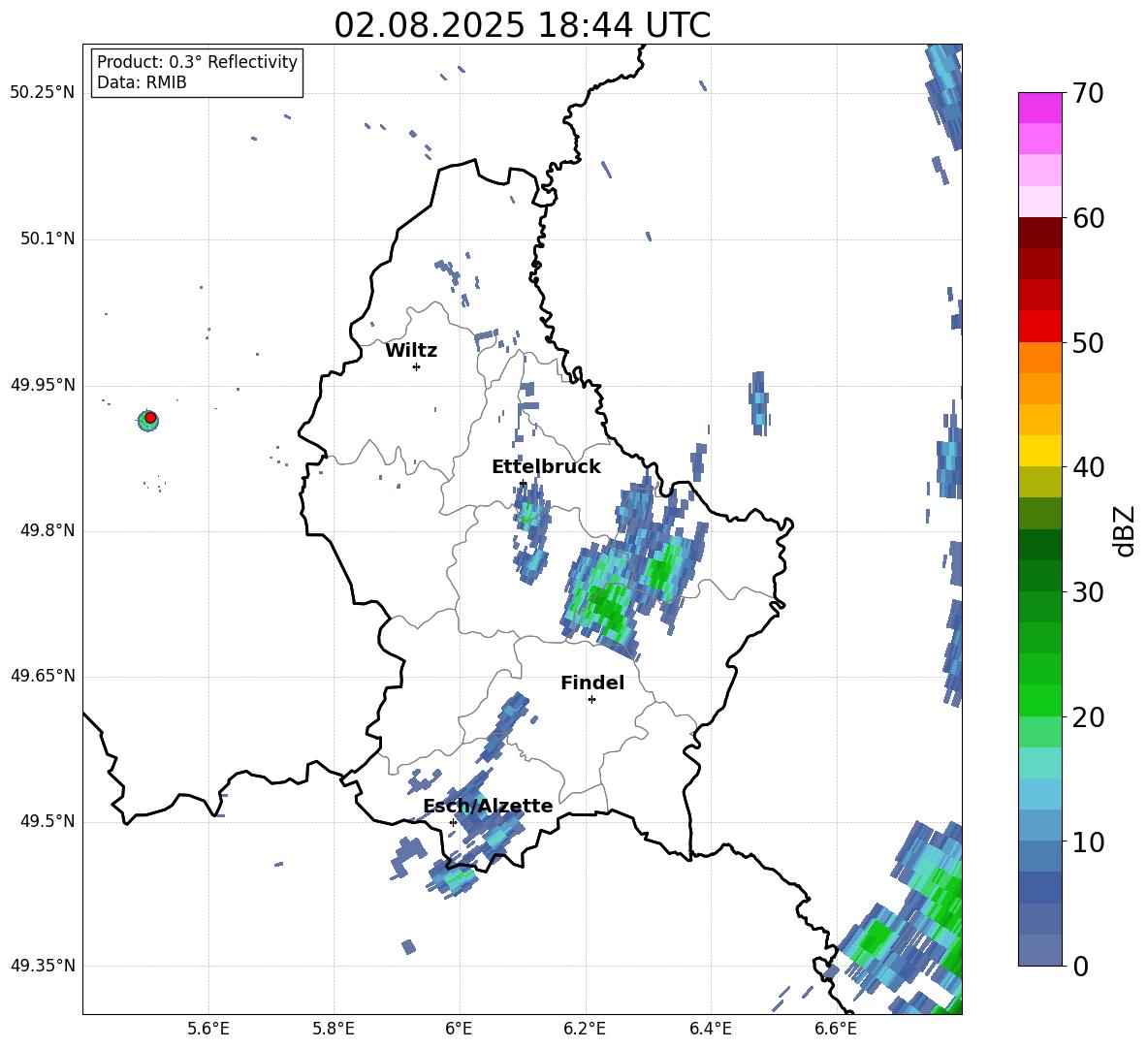Click the colorbar label 60
Viewport: 1148px width, 1048px height.
(x=1089, y=218)
